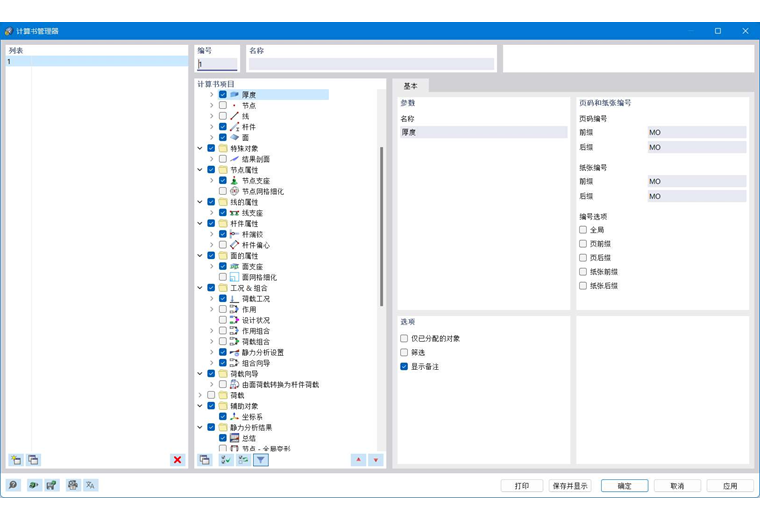760x520 pixels.
Task: Enable the 全局 numbering checkbox
Action: click(583, 230)
